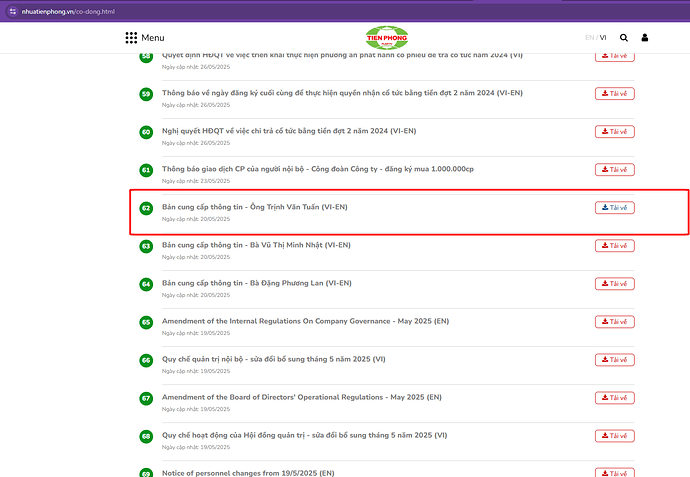Click the Tien Phong logo
This screenshot has height=477, width=690.
coord(387,38)
